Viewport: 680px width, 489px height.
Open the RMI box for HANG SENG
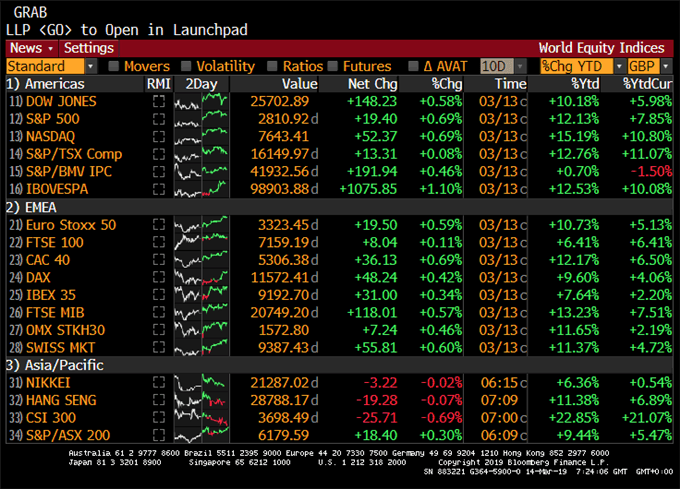tap(159, 400)
